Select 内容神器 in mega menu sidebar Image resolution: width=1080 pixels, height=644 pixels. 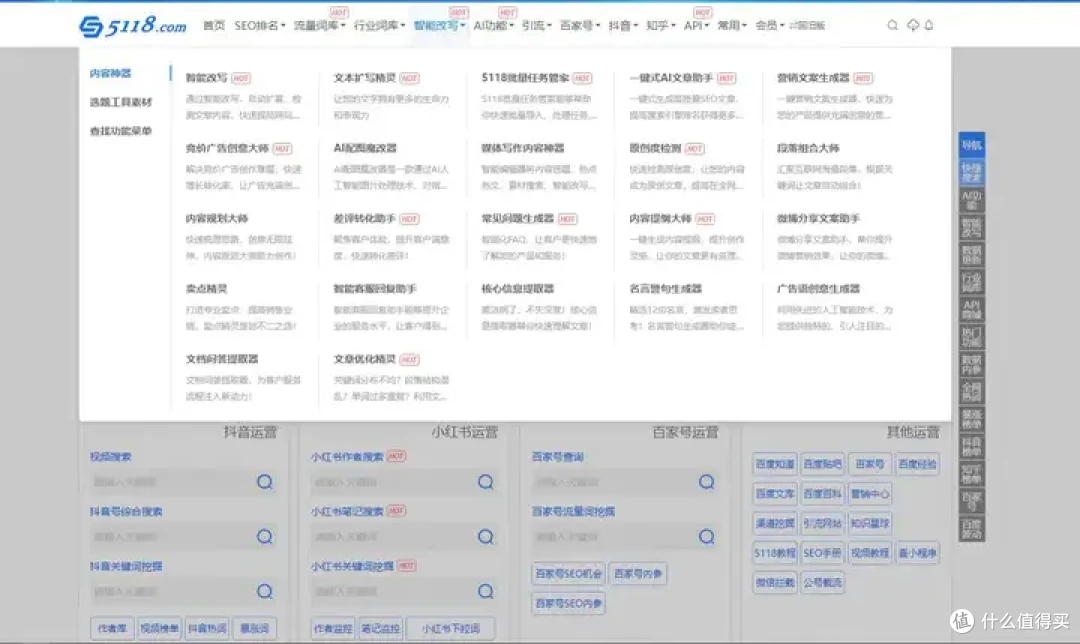pos(110,73)
